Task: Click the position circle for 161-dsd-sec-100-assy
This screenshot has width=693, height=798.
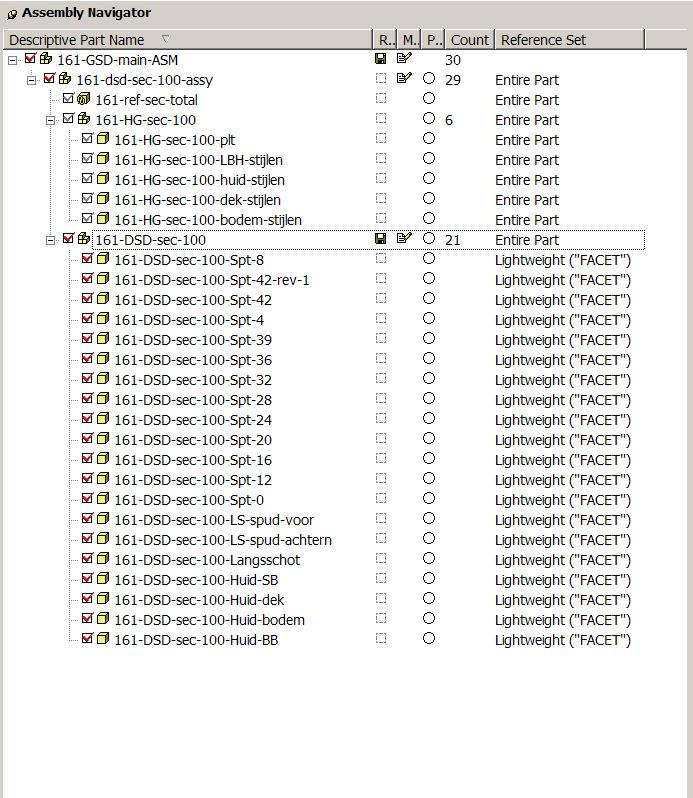Action: pos(429,78)
